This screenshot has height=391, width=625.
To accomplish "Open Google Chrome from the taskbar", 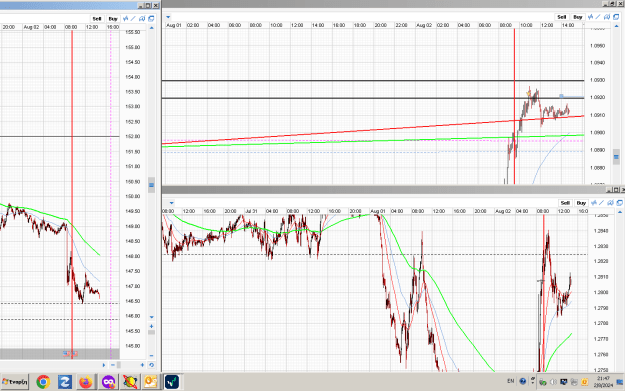I will click(43, 382).
